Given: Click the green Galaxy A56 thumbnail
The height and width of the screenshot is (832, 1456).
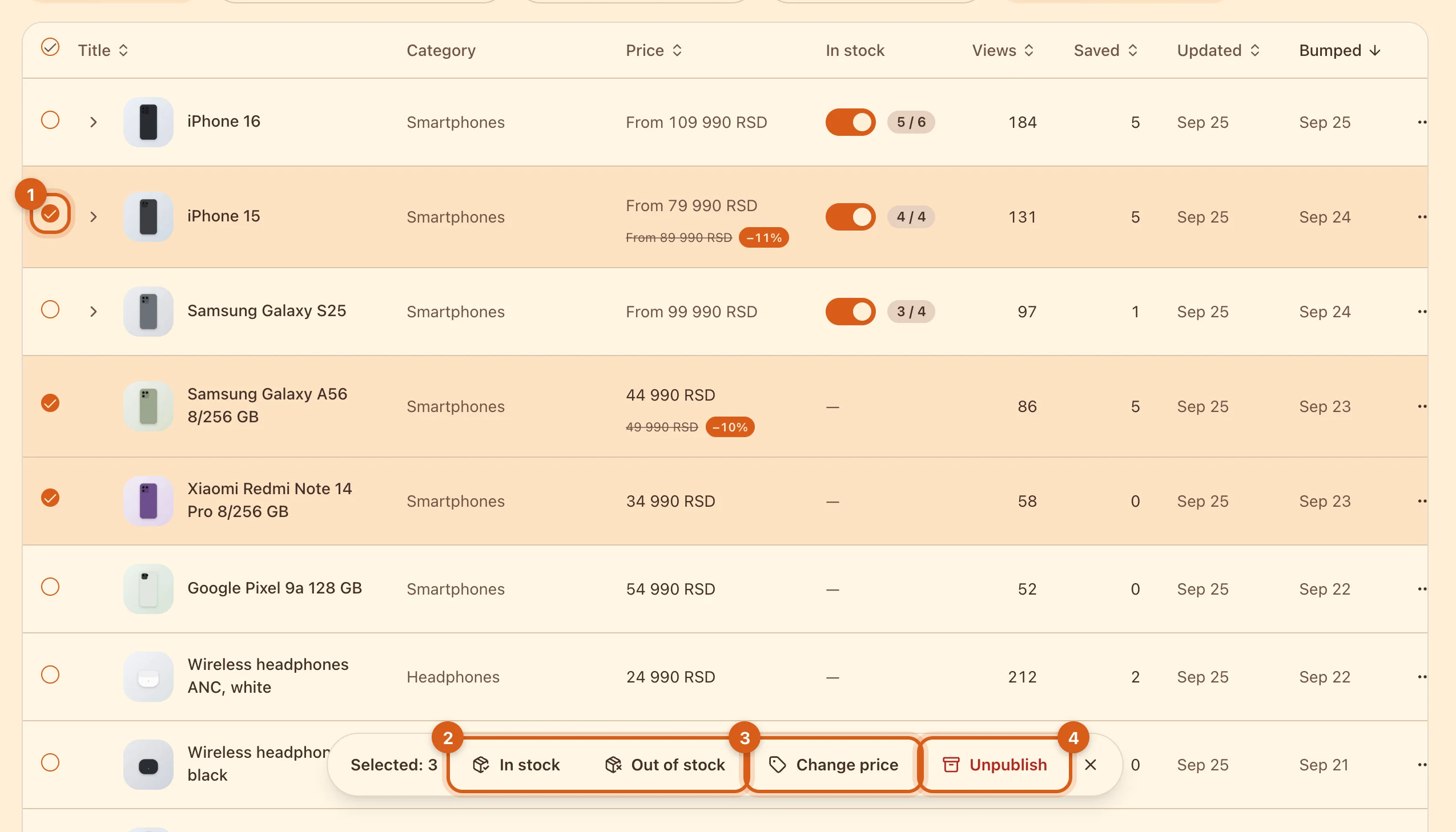Looking at the screenshot, I should 148,407.
